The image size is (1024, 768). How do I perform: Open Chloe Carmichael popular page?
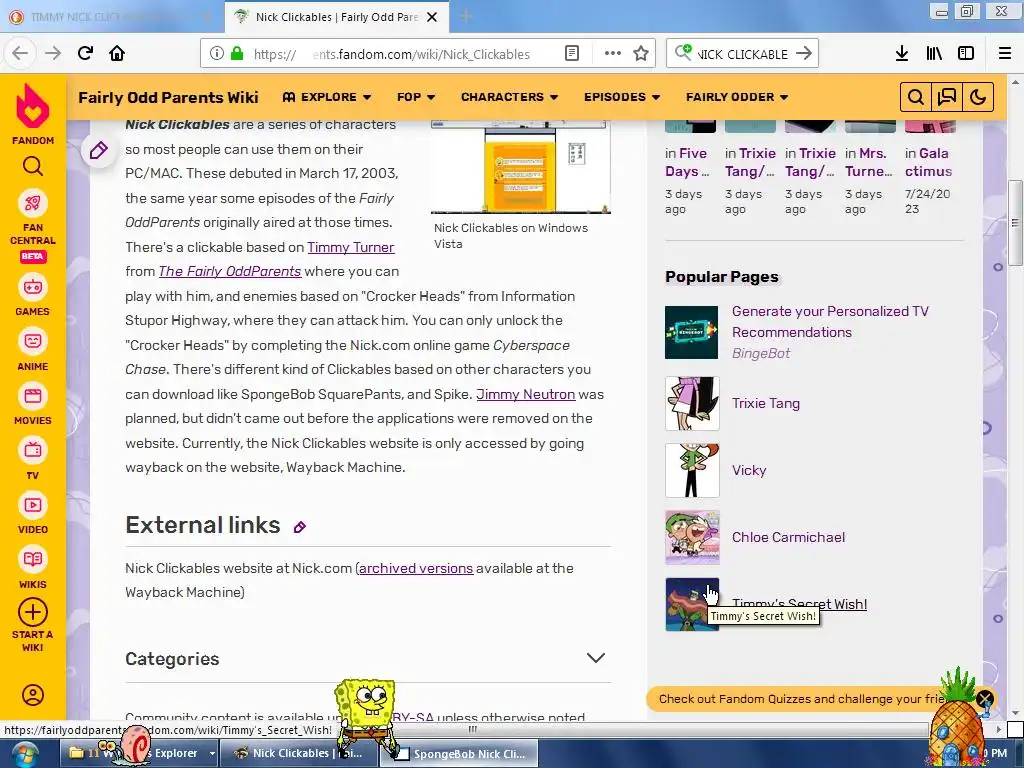[788, 537]
